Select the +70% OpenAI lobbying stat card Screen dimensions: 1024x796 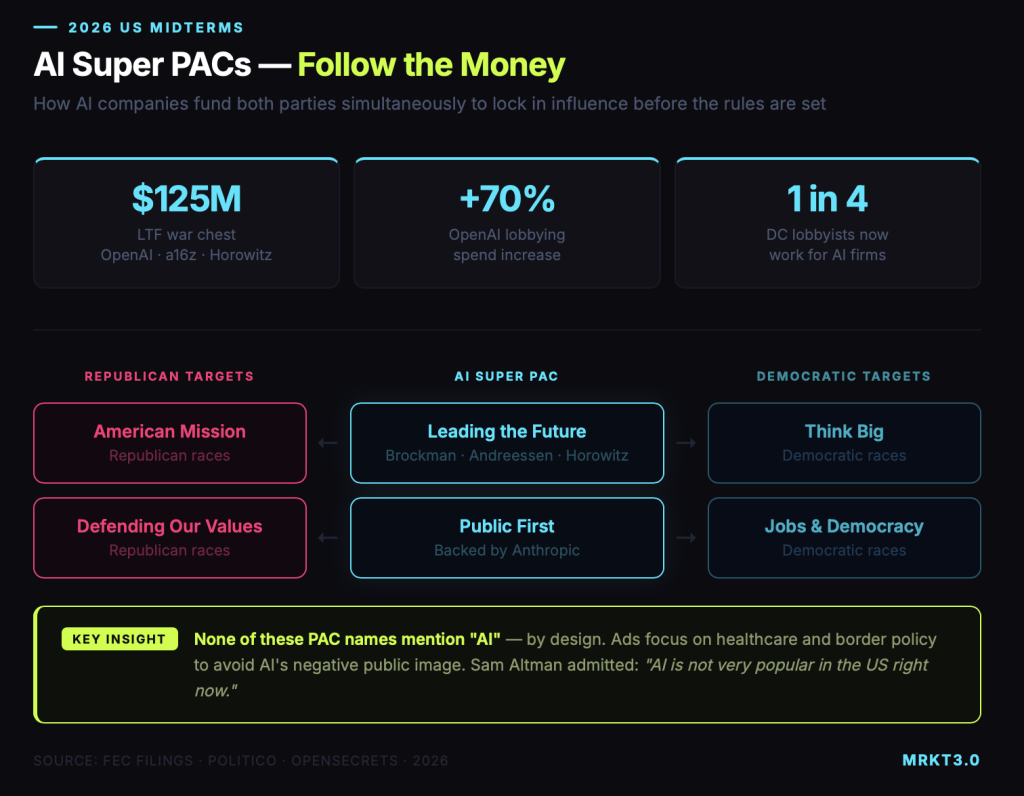tap(507, 222)
